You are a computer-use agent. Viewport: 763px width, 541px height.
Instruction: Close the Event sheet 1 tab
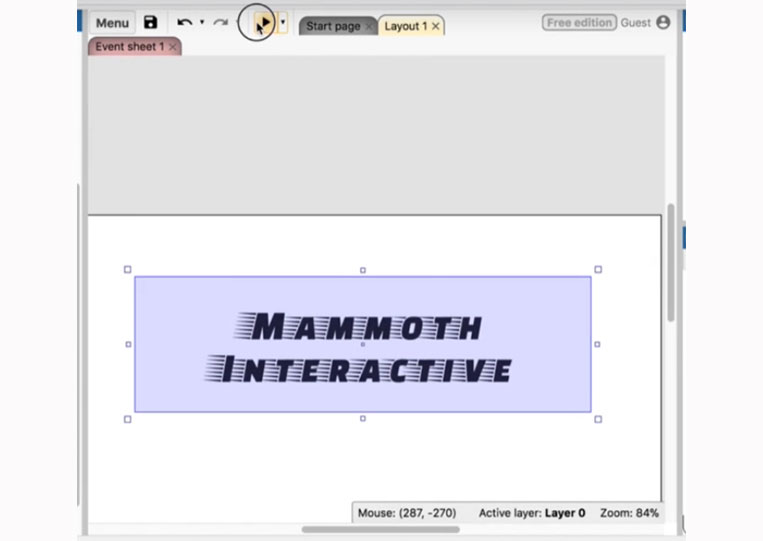coord(172,47)
